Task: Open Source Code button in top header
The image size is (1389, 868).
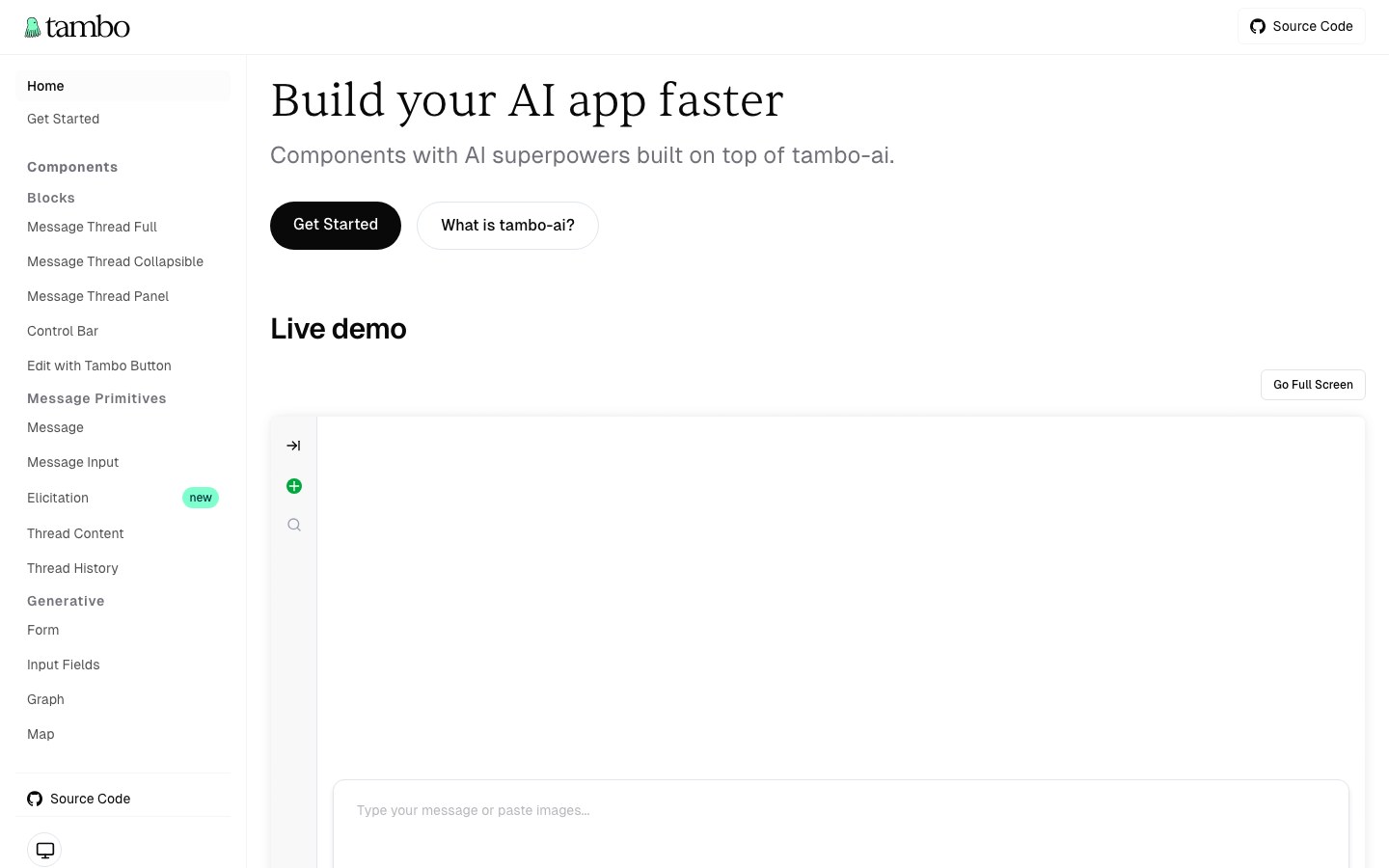Action: point(1301,26)
